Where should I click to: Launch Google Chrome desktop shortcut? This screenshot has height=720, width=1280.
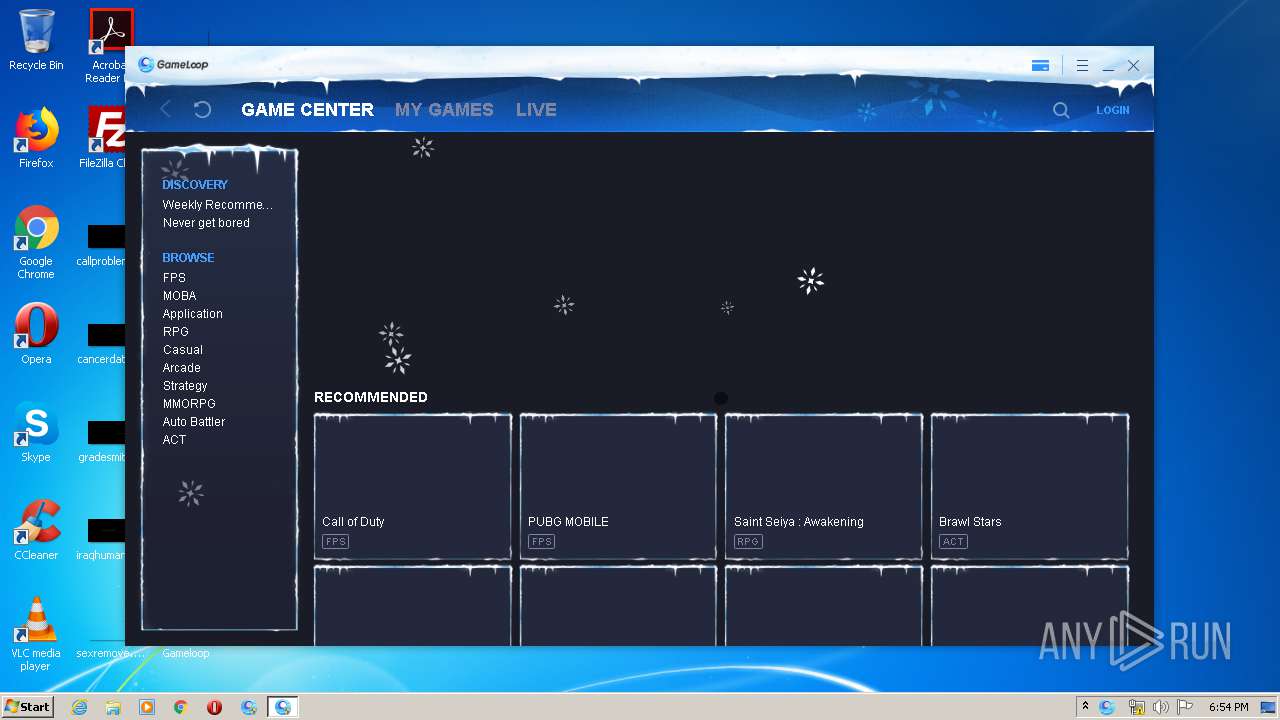pyautogui.click(x=36, y=242)
